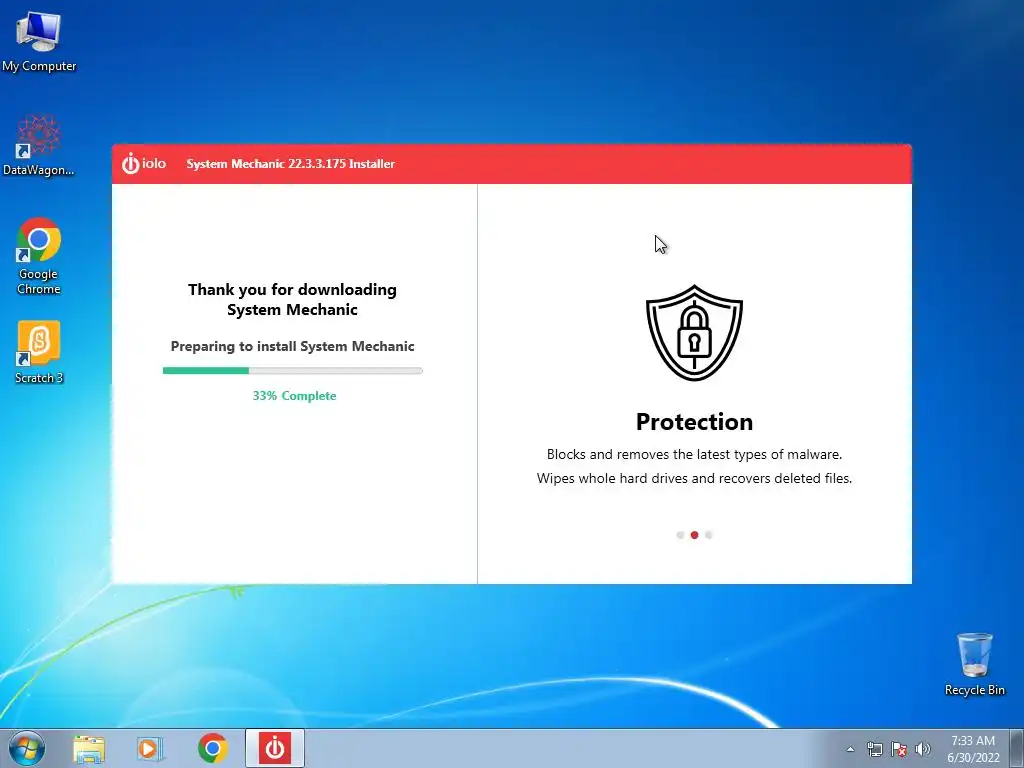Select the Scratch 3 desktop shortcut
This screenshot has height=768, width=1024.
click(x=39, y=352)
